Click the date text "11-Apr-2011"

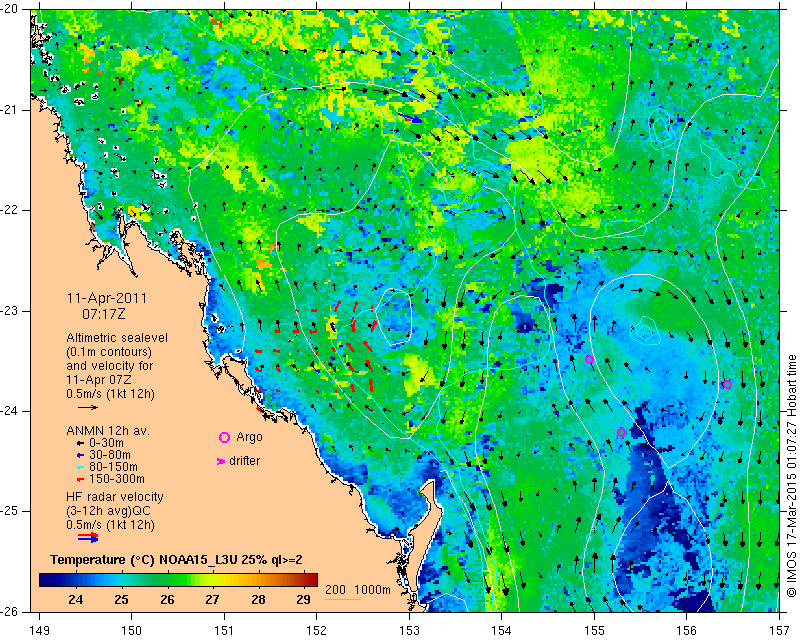(107, 298)
